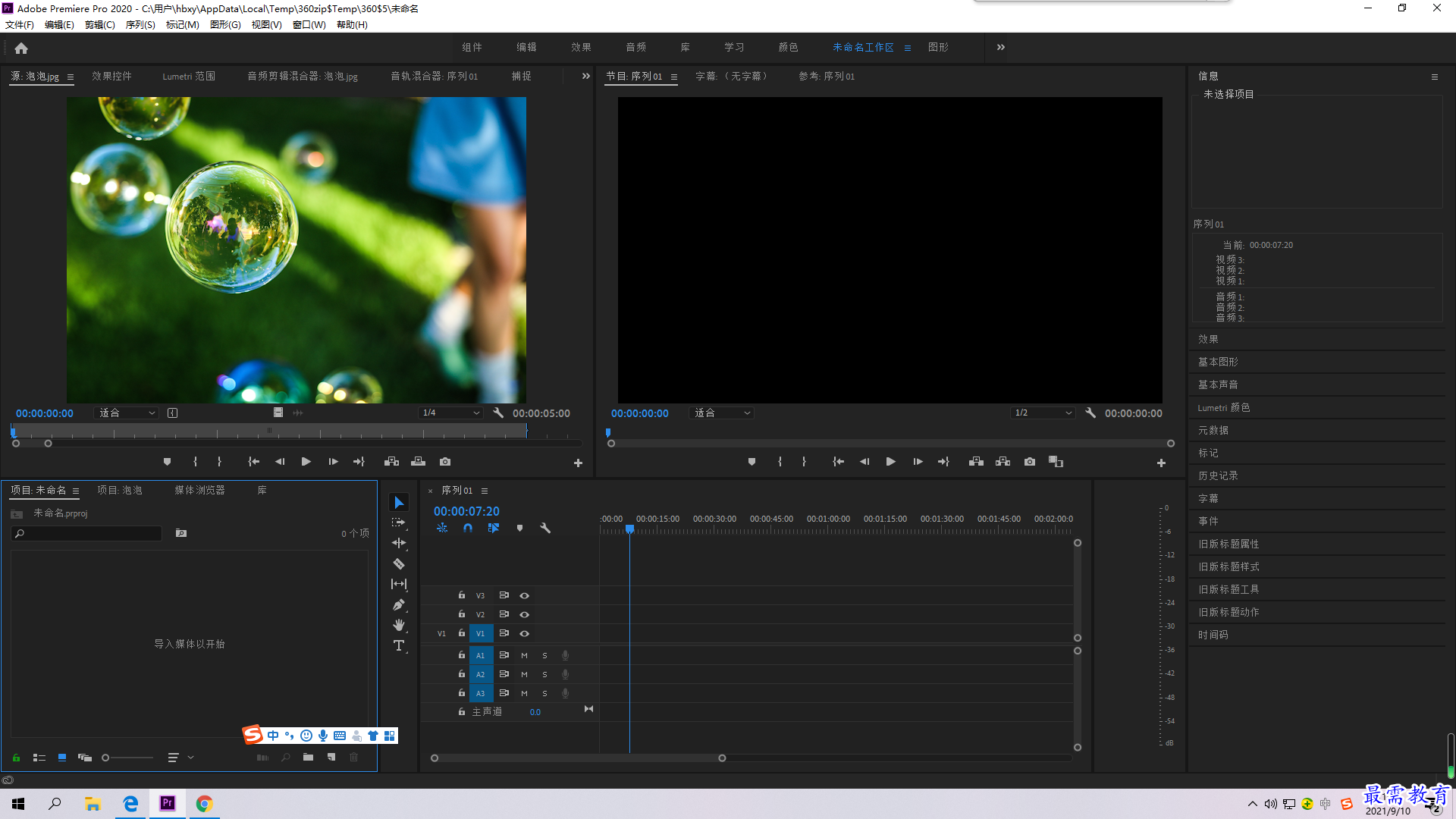
Task: Select the Pen tool
Action: tap(399, 605)
